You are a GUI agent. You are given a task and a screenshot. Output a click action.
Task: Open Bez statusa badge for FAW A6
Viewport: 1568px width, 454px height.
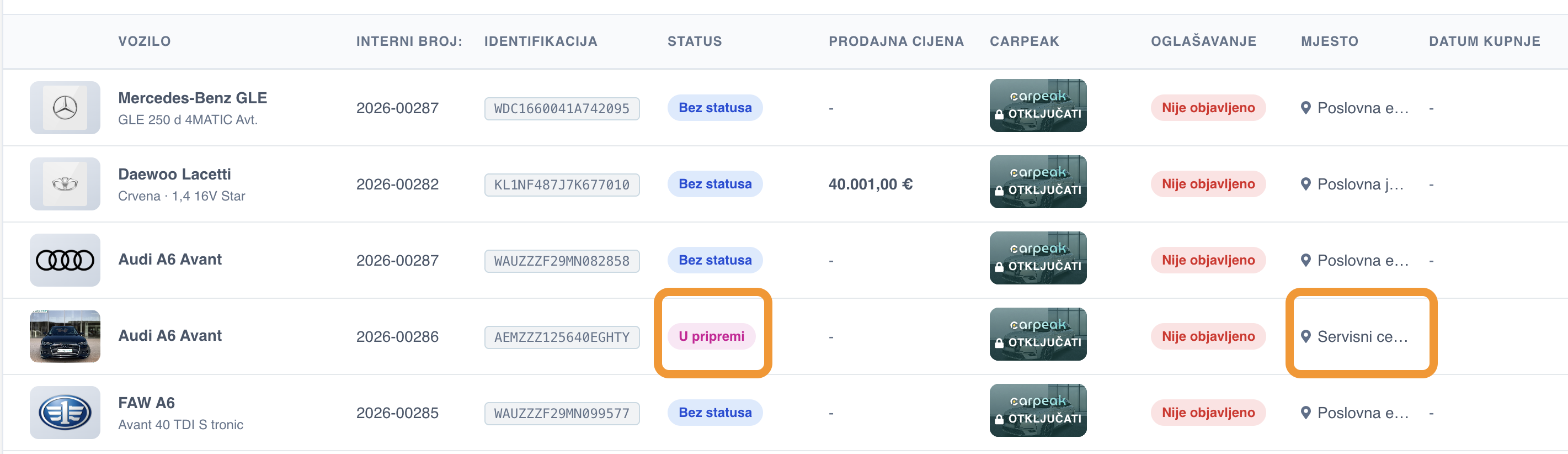tap(714, 413)
